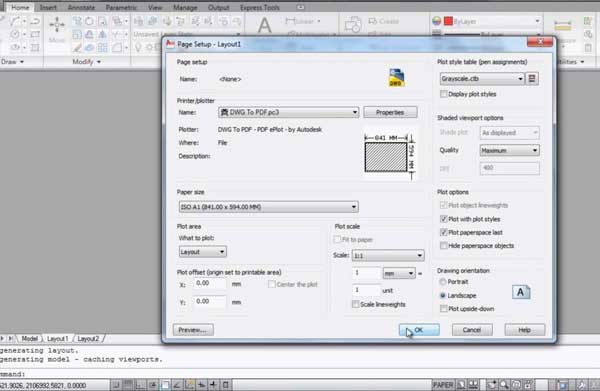Click the large Text 'A' annotation tool
The width and height of the screenshot is (600, 391).
(x=264, y=26)
